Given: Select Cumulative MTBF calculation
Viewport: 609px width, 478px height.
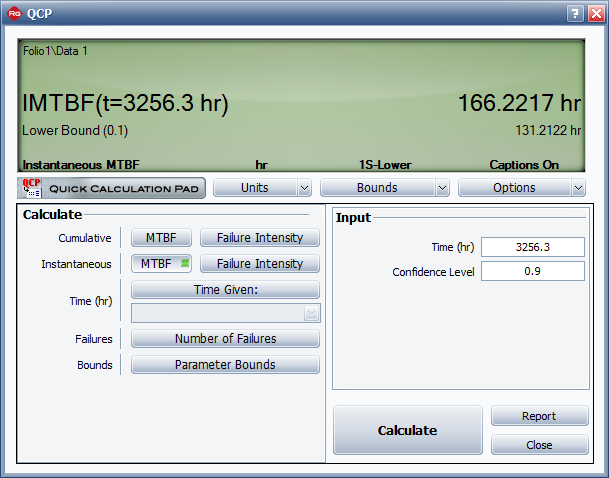Looking at the screenshot, I should click(x=161, y=238).
